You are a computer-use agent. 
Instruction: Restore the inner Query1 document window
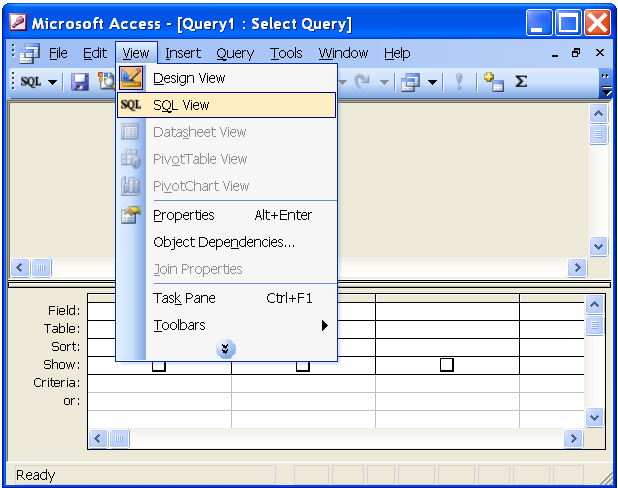pos(576,52)
